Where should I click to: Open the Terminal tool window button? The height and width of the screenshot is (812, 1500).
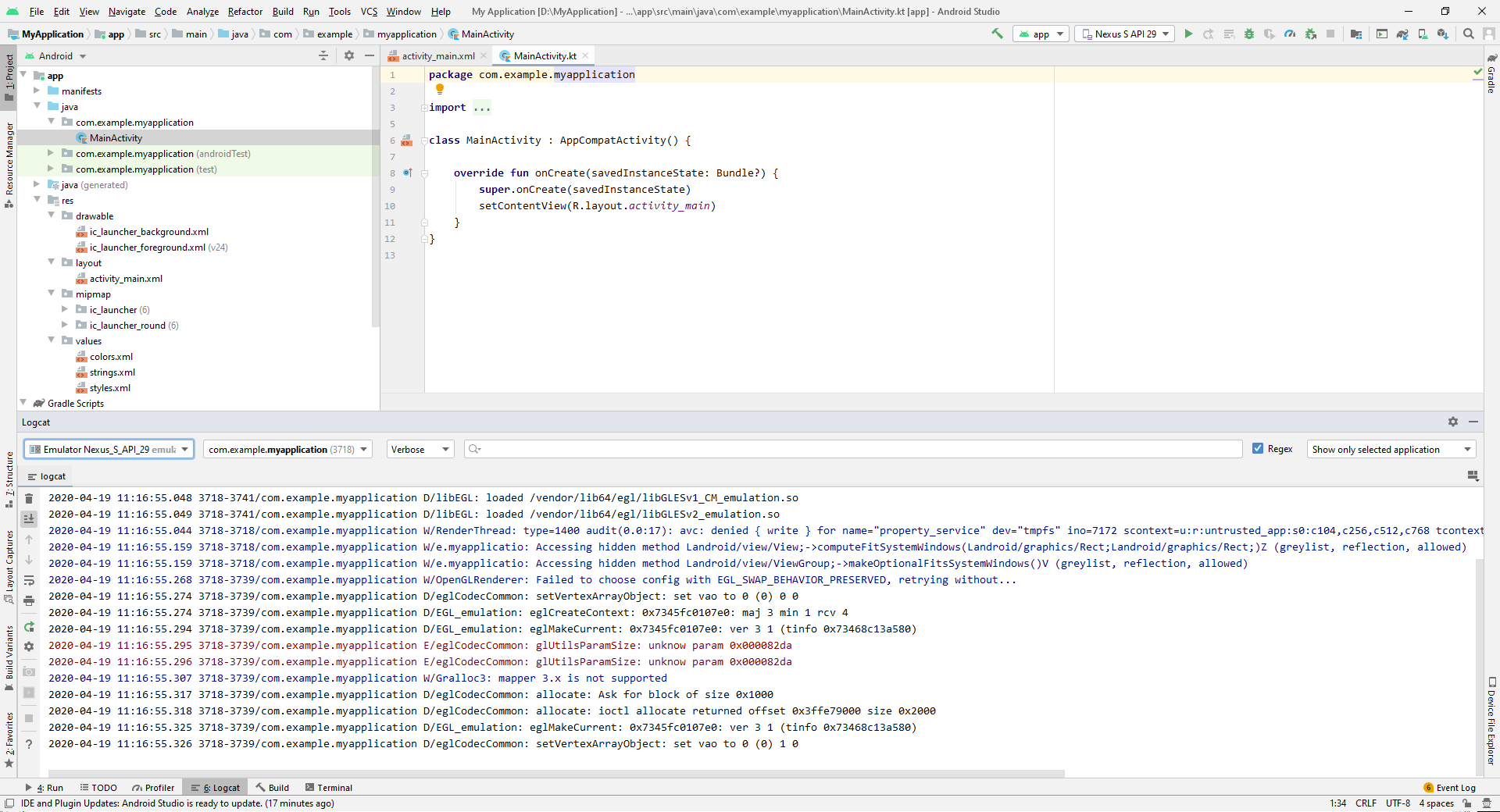pos(329,788)
